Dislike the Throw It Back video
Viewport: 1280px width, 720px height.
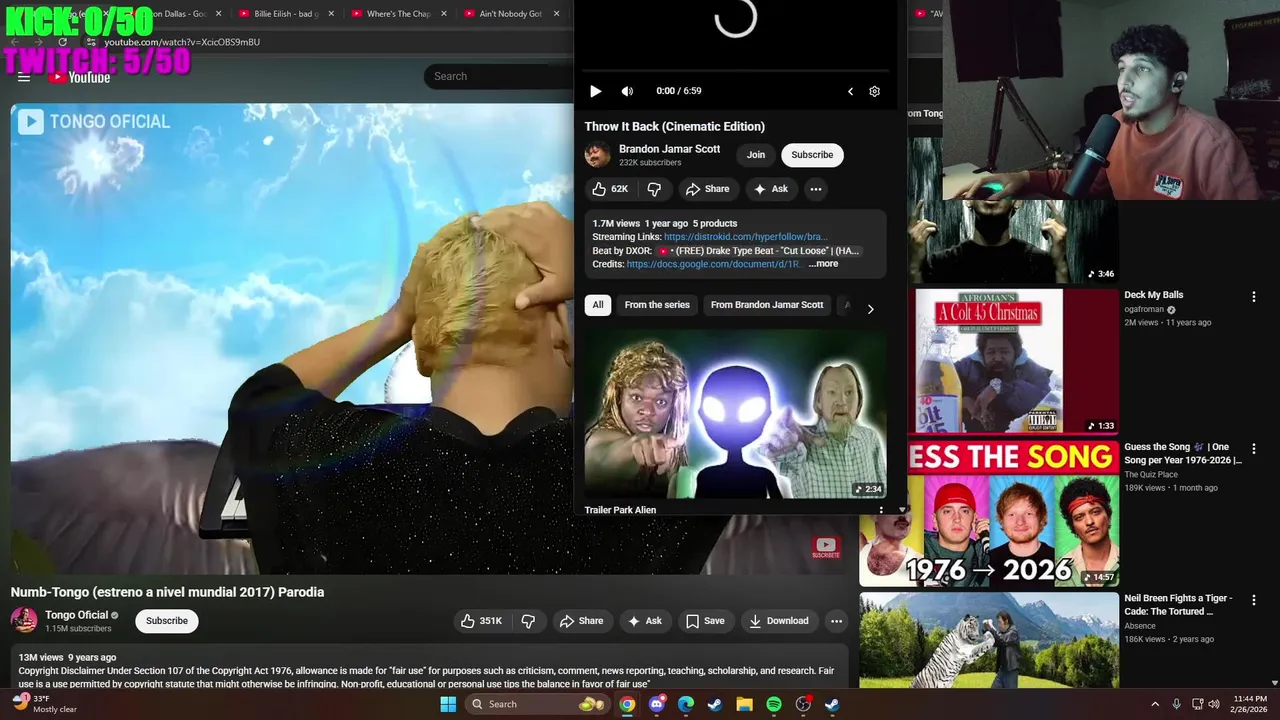654,189
